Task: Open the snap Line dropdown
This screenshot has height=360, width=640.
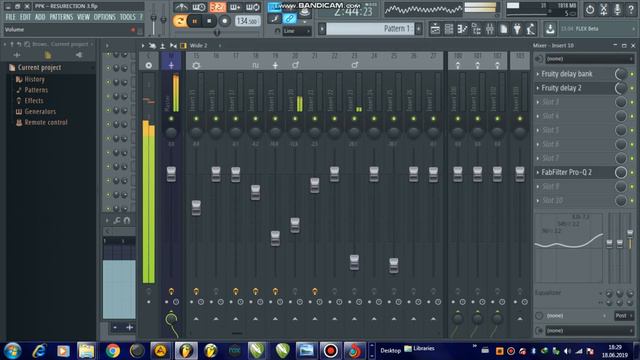Action: pyautogui.click(x=297, y=31)
